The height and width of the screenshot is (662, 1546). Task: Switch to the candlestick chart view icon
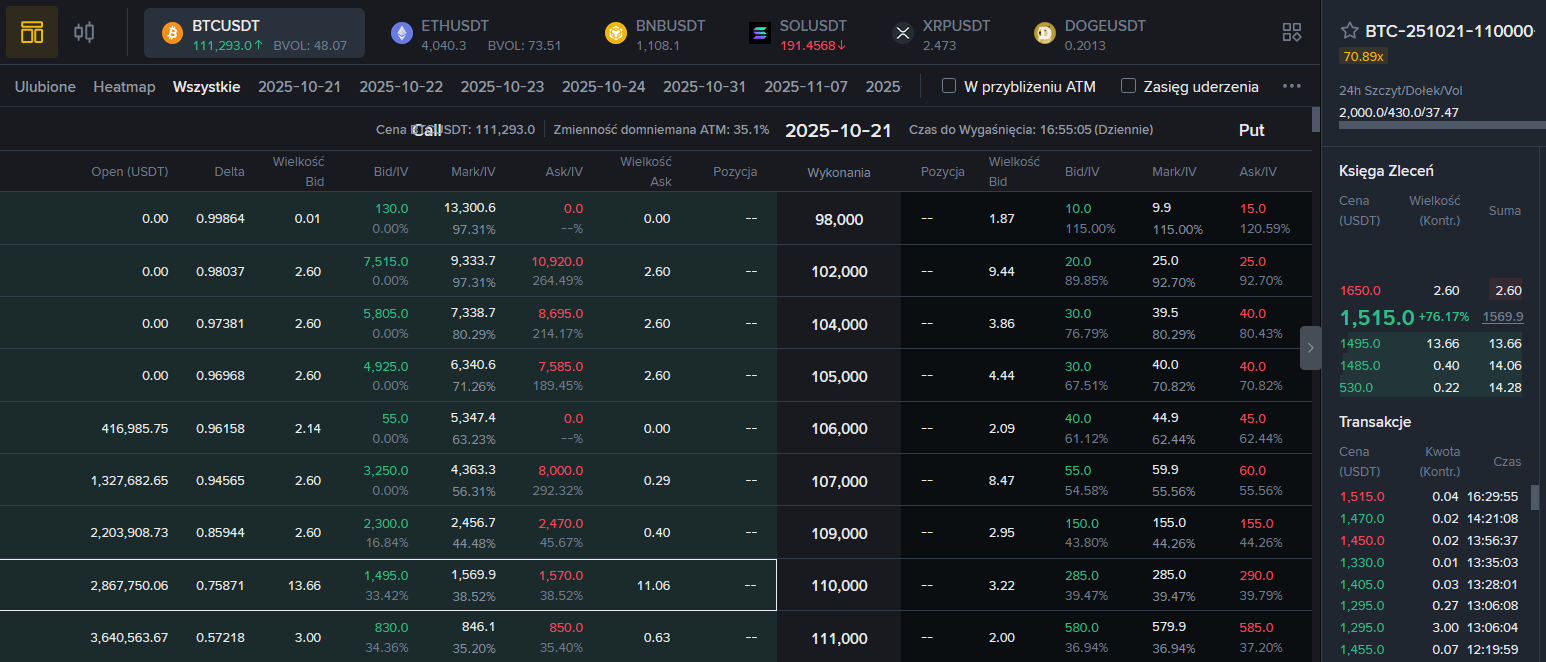click(84, 32)
